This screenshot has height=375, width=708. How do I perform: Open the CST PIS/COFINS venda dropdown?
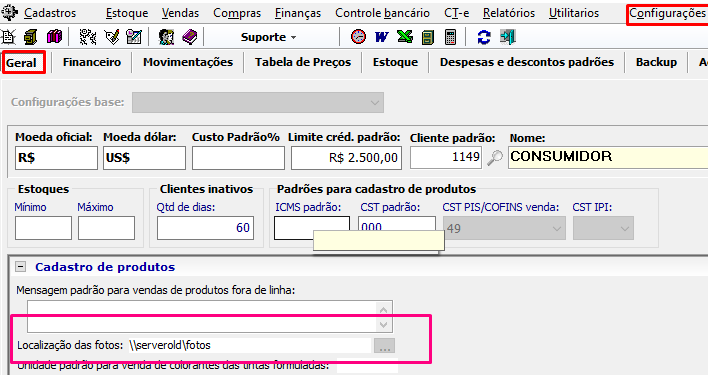pos(504,228)
